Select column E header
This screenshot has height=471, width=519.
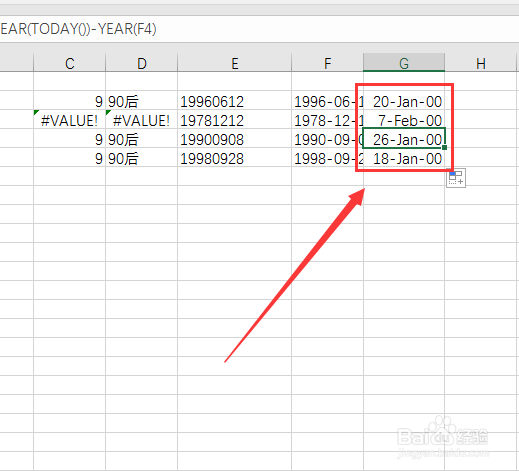tap(235, 63)
